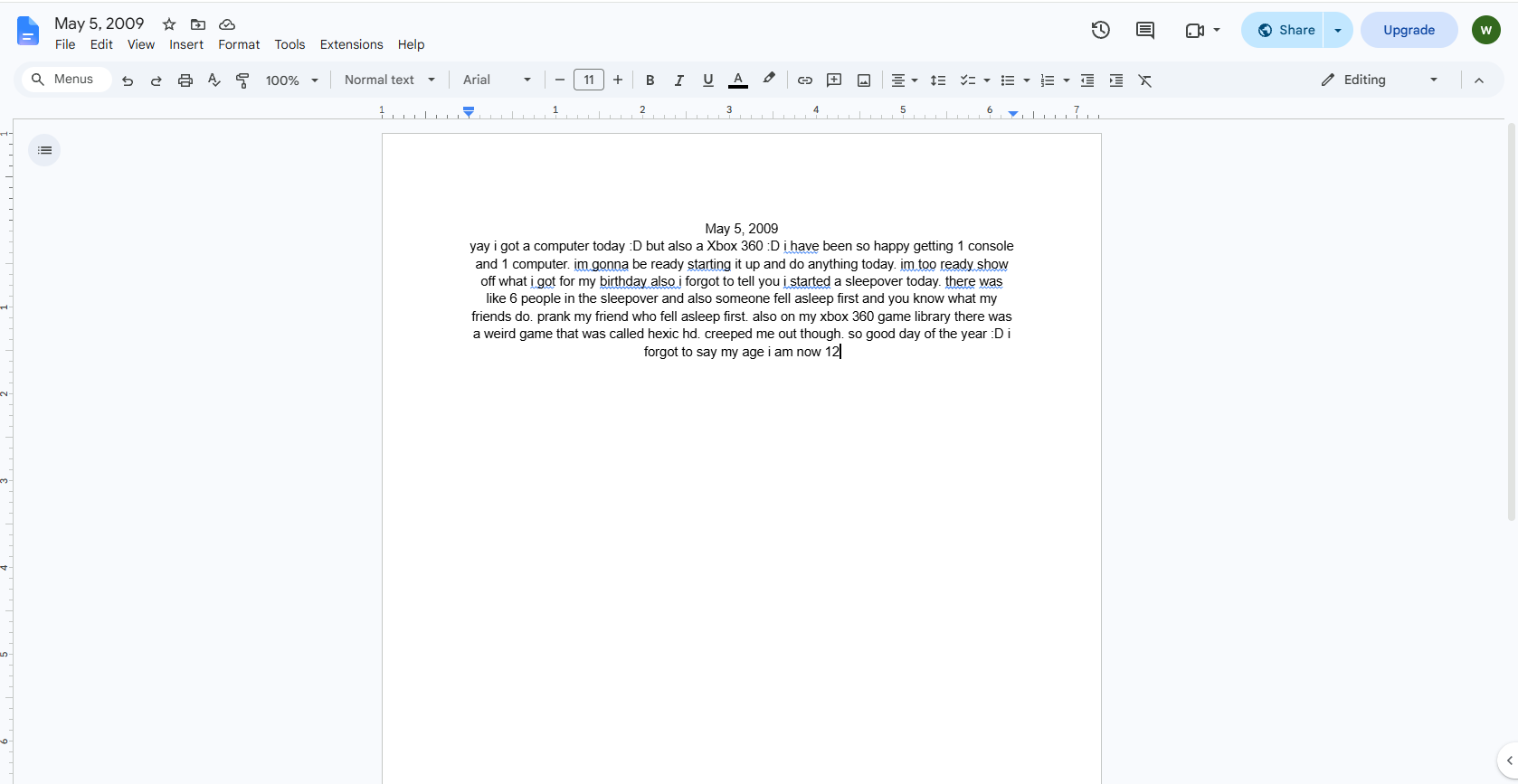Clear formatting with the crossed-out T icon
Screen dimensions: 1518x784
(x=1145, y=80)
